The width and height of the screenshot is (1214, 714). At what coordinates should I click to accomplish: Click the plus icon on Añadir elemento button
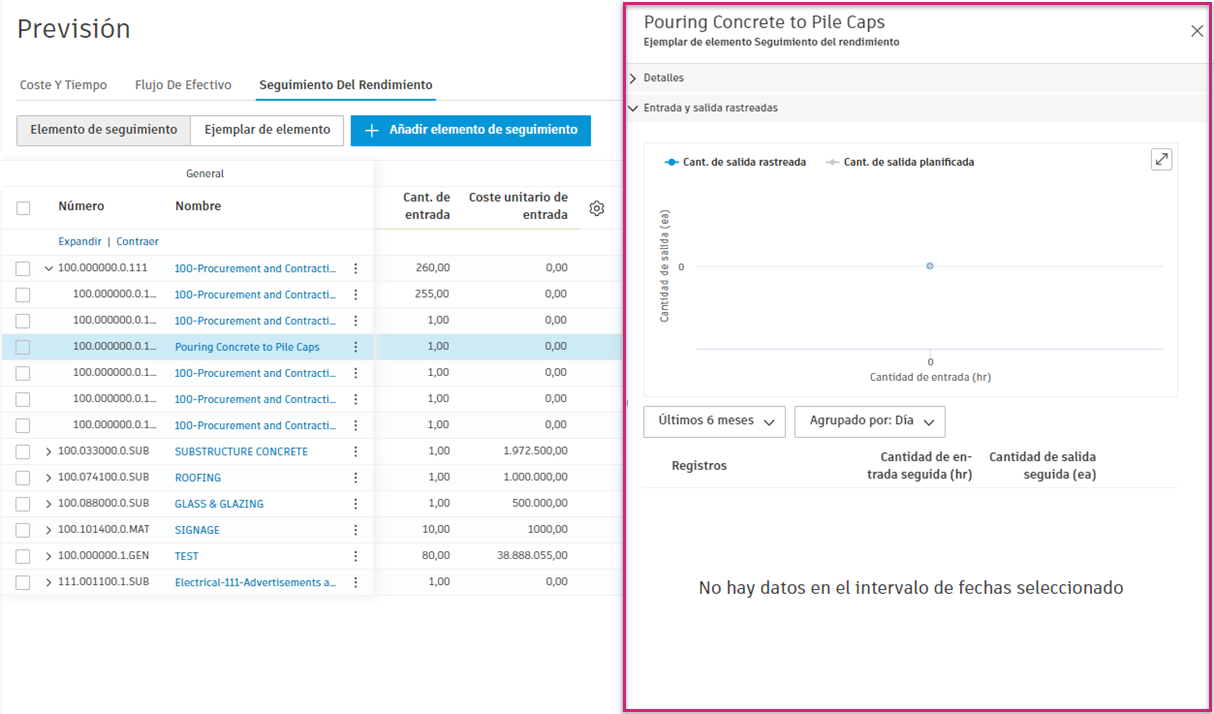point(371,130)
